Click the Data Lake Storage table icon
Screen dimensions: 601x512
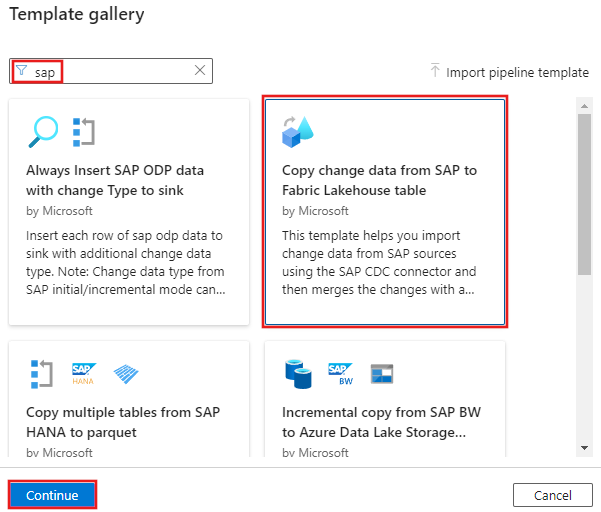point(382,374)
